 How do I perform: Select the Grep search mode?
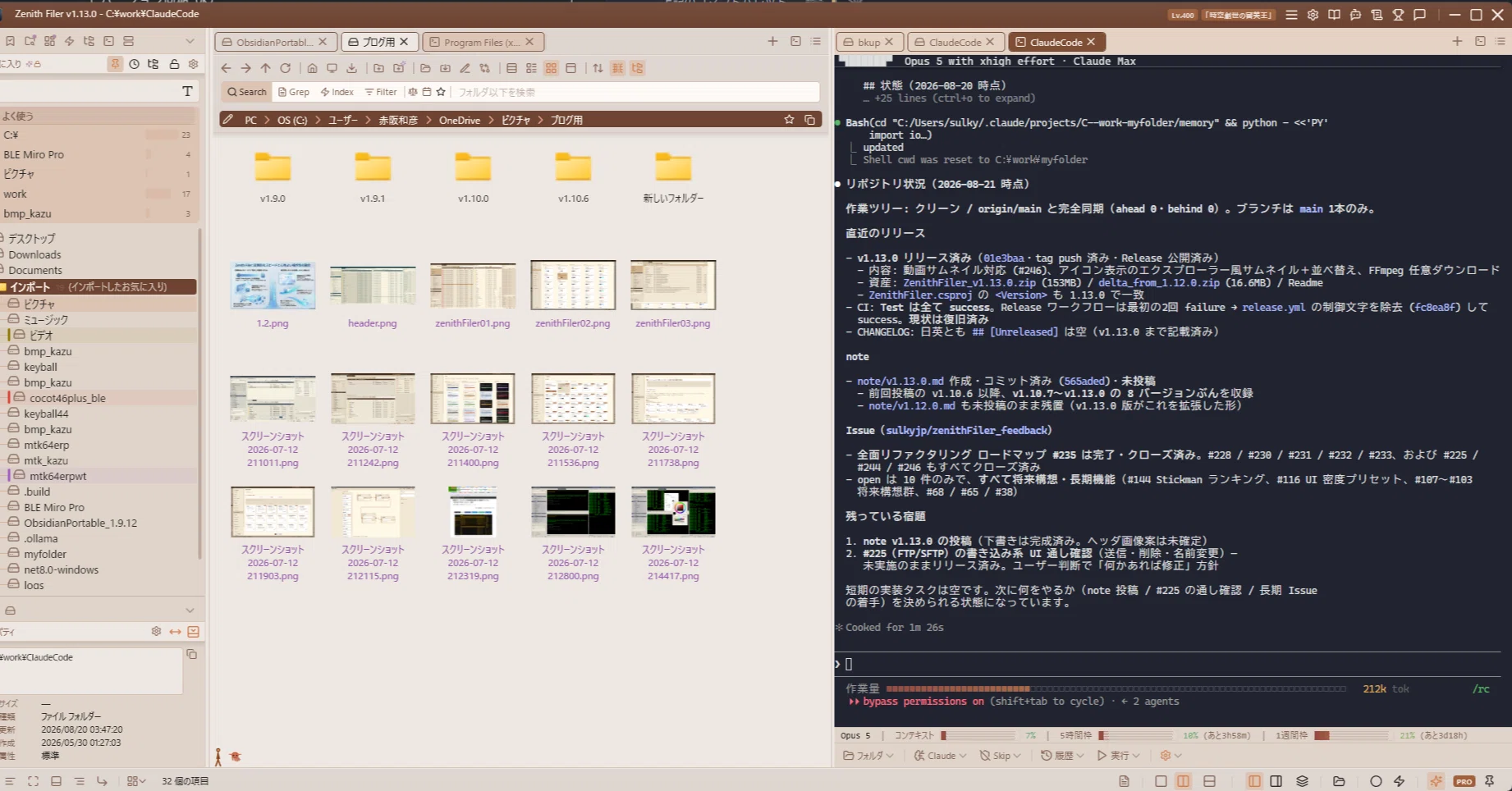(294, 92)
